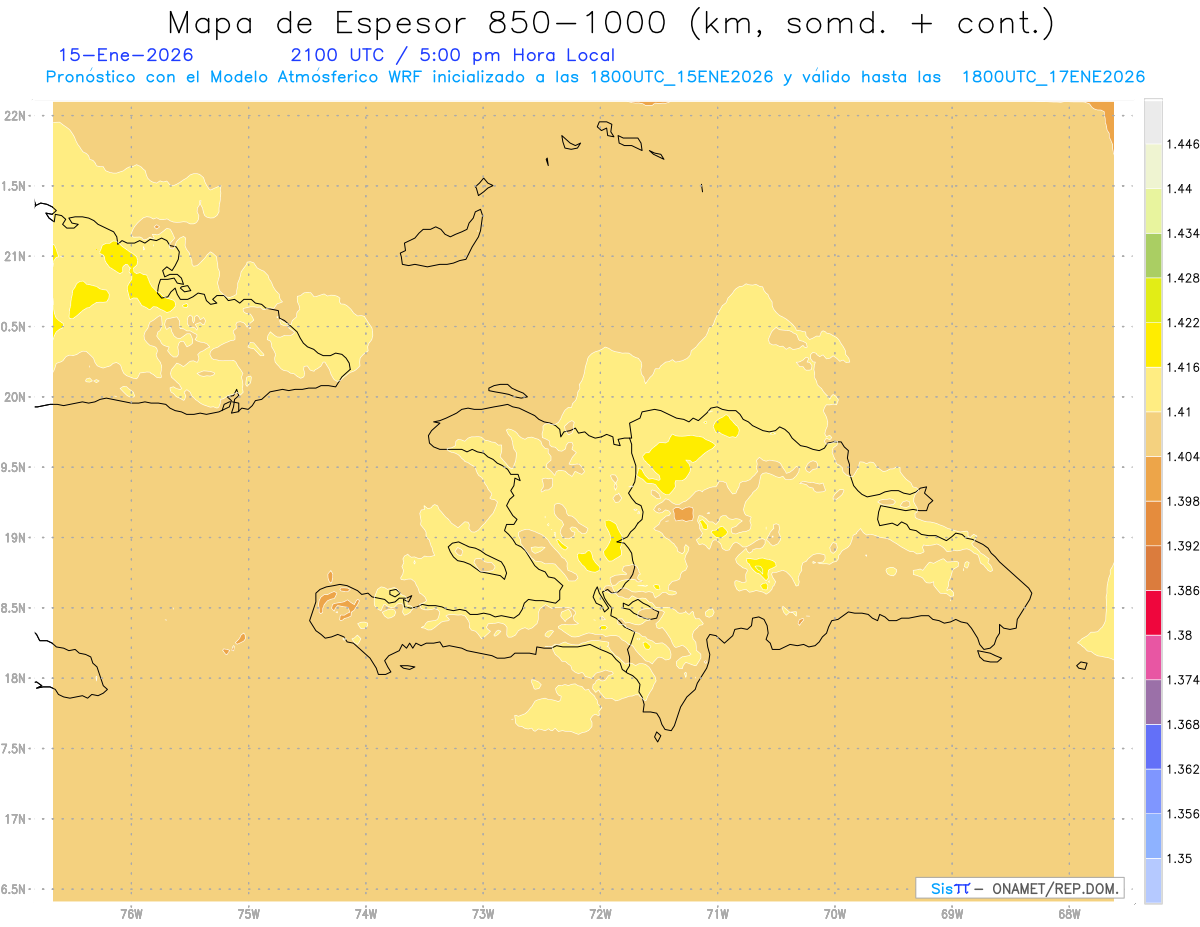
Task: Click the legend value '1.41'
Action: pyautogui.click(x=1179, y=412)
